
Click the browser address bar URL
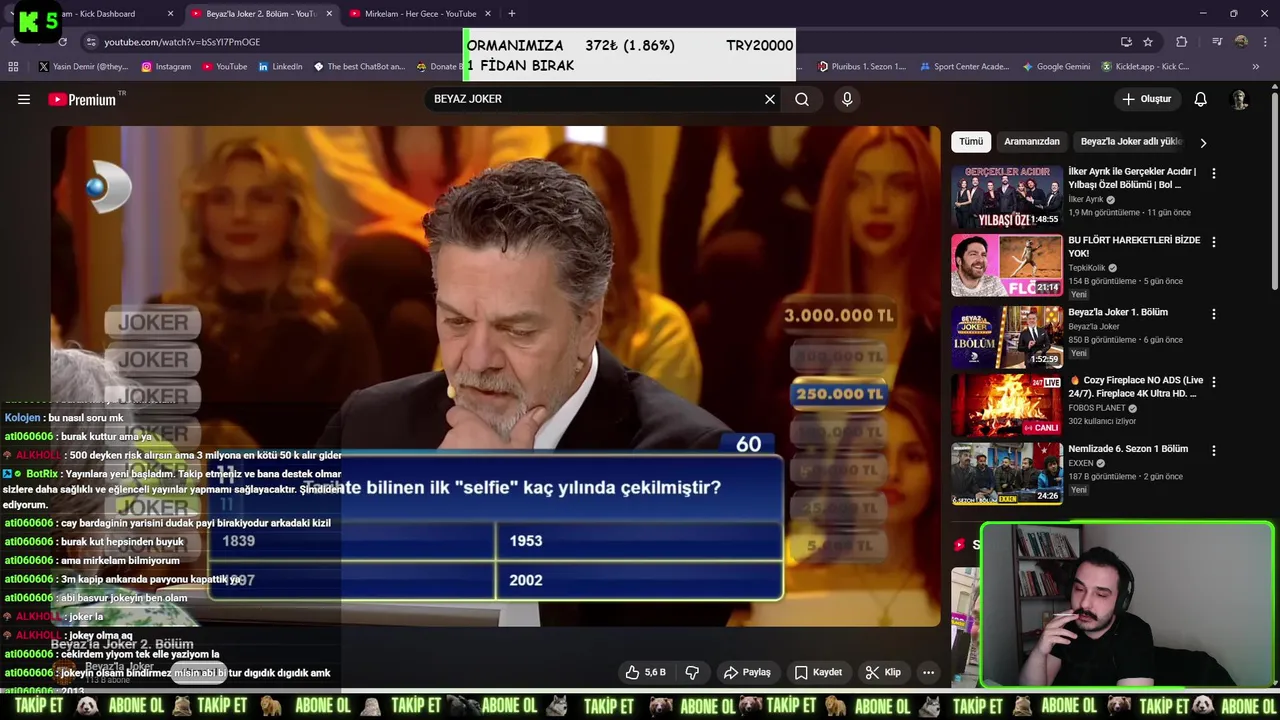(182, 42)
